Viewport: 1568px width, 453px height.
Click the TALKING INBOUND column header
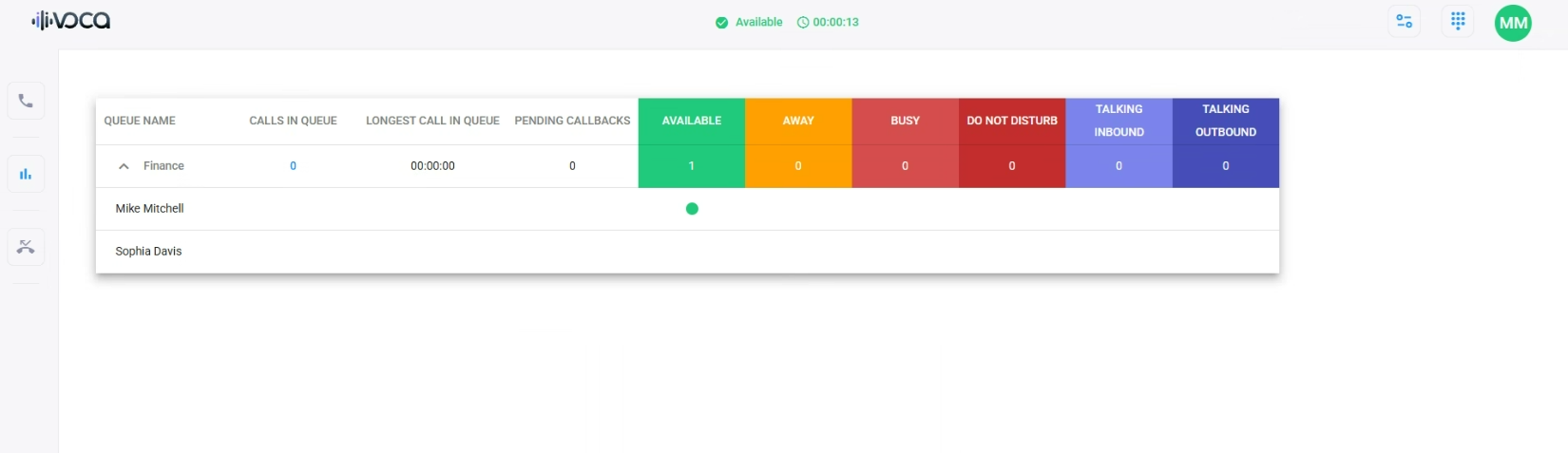click(1119, 121)
